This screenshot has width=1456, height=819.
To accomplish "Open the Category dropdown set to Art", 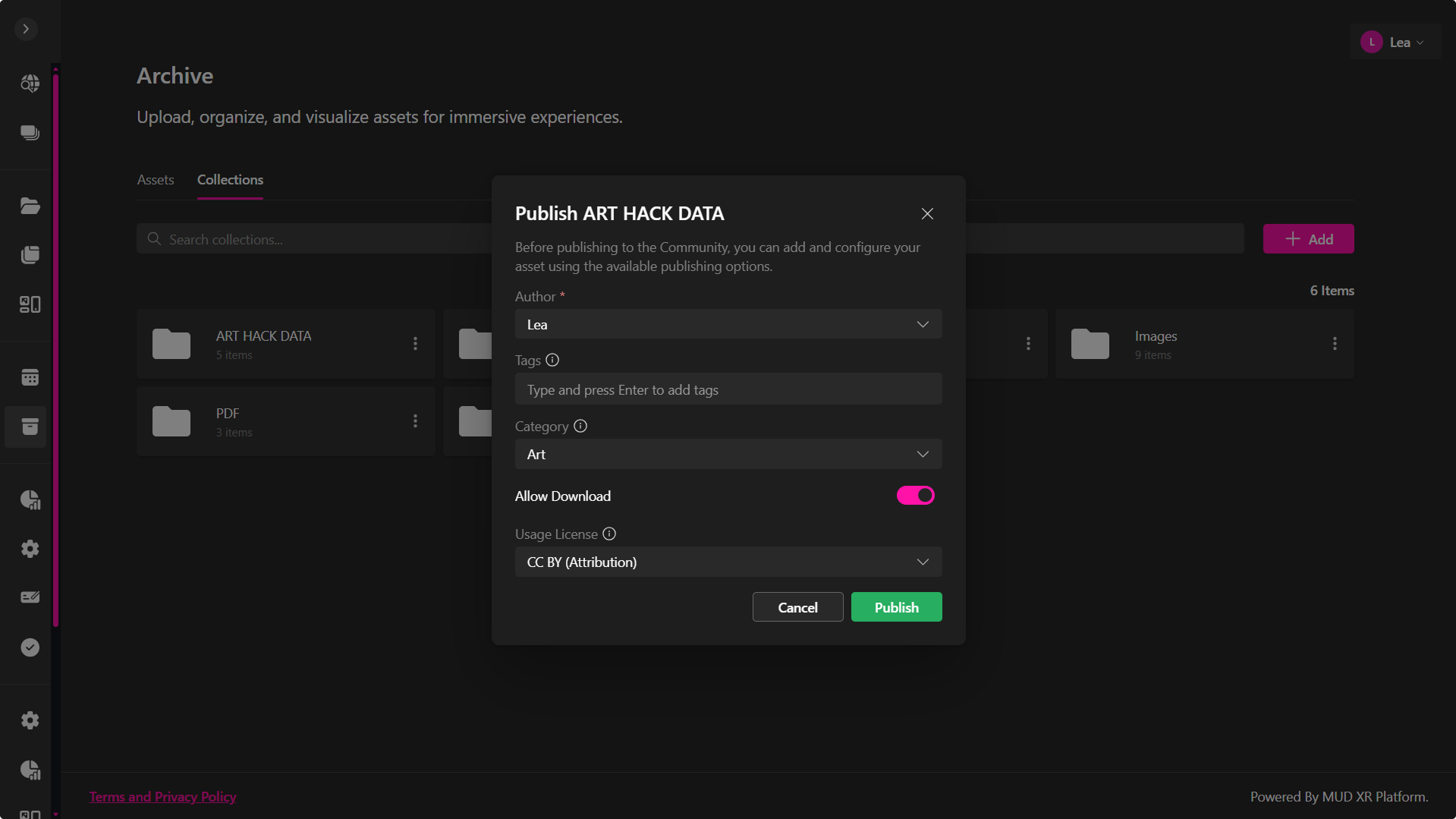I will coord(728,454).
